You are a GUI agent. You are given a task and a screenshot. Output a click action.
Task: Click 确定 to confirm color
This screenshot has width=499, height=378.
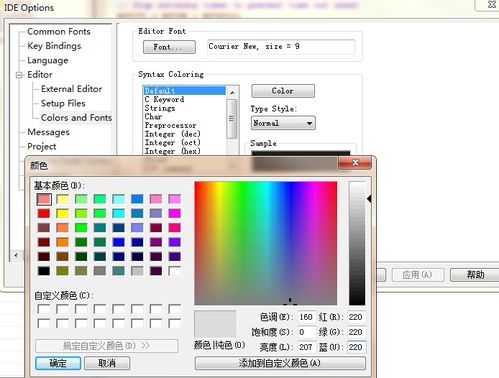point(58,363)
